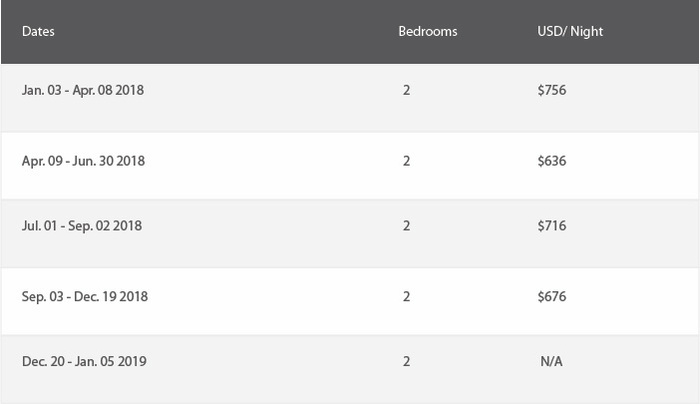The image size is (700, 404).
Task: Click bedroom count in the $636 row
Action: (x=406, y=161)
